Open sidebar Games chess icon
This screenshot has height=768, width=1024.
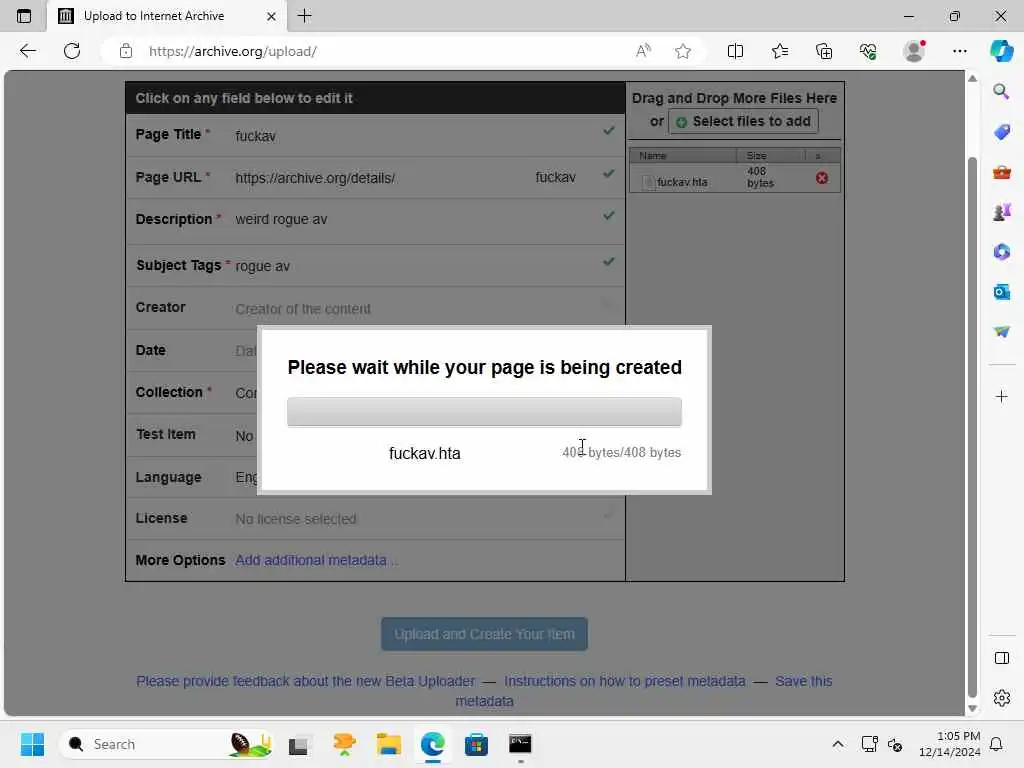[x=1001, y=212]
